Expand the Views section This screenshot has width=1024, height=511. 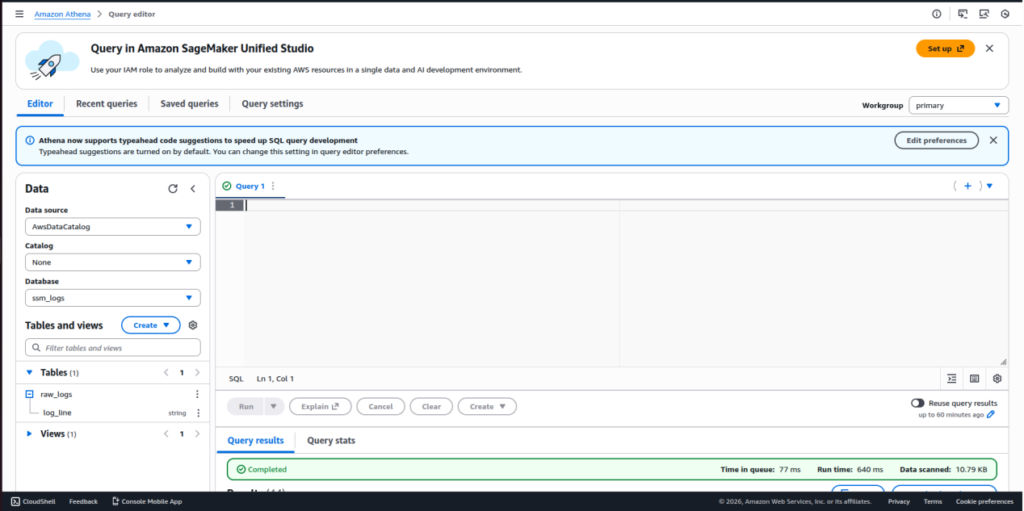(29, 434)
